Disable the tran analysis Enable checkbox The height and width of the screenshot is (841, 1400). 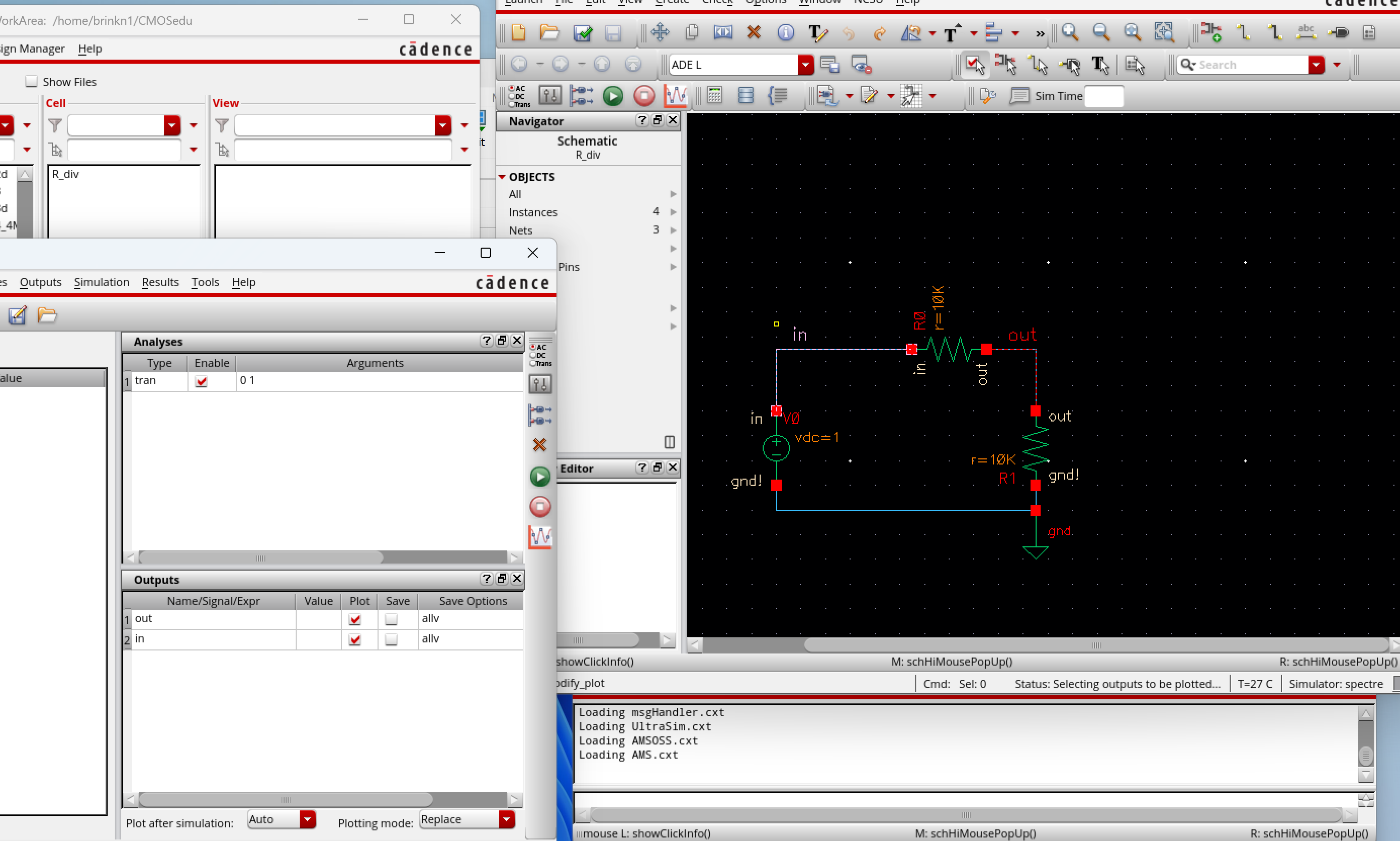pos(201,381)
